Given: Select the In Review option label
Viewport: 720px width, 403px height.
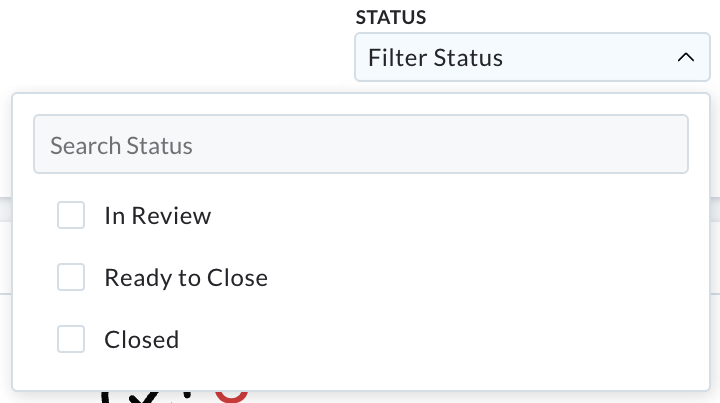Looking at the screenshot, I should pyautogui.click(x=158, y=215).
